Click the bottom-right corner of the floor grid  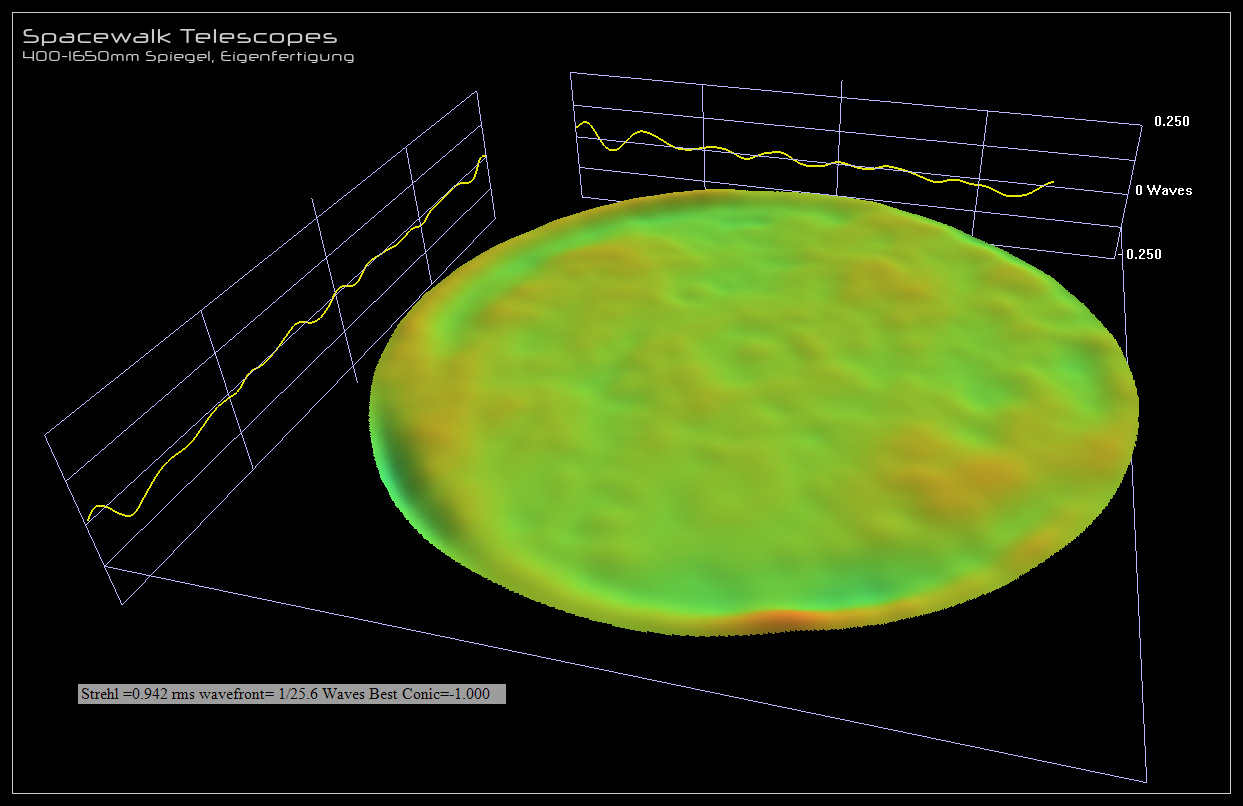coord(1146,782)
